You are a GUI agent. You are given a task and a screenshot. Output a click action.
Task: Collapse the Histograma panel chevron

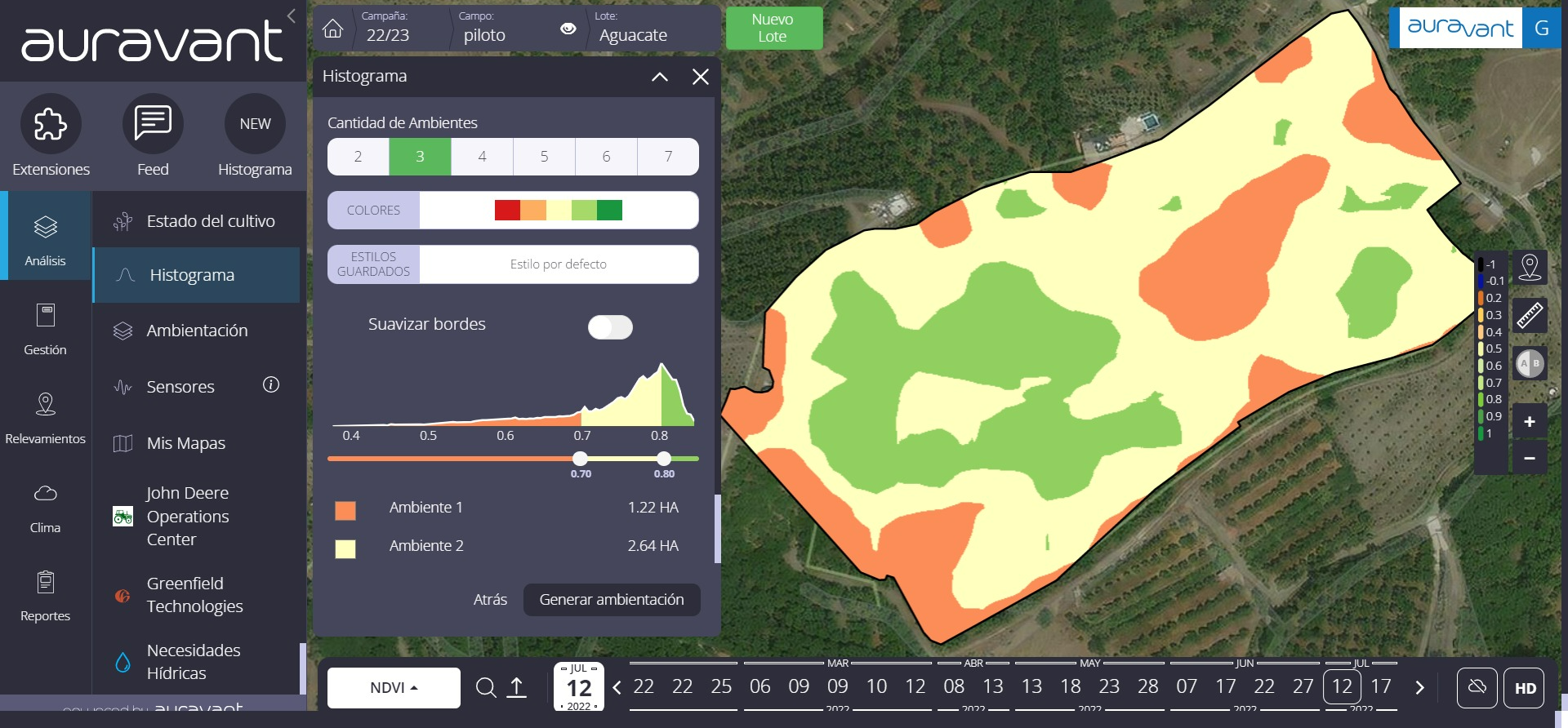[660, 77]
